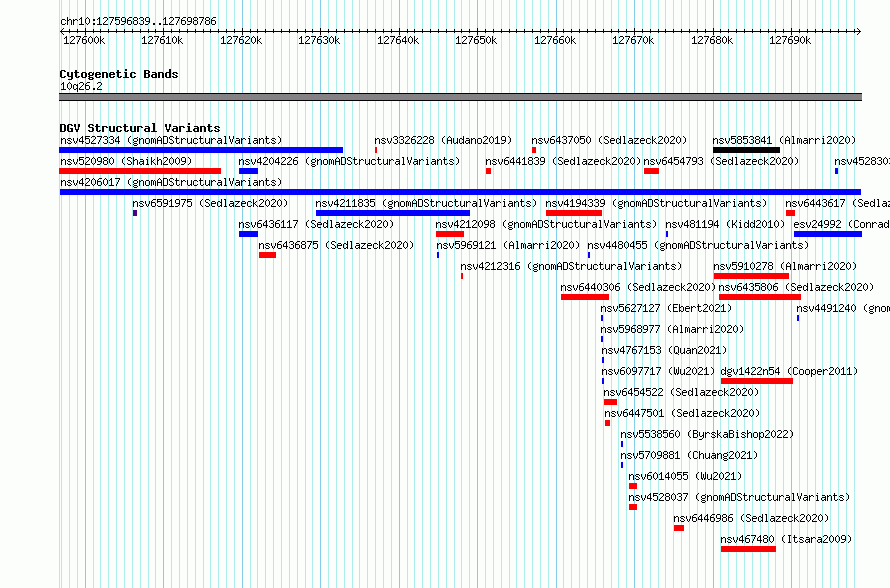This screenshot has width=890, height=588.
Task: Click nsv5910278 (Almarri2020) label
Action: (x=785, y=266)
